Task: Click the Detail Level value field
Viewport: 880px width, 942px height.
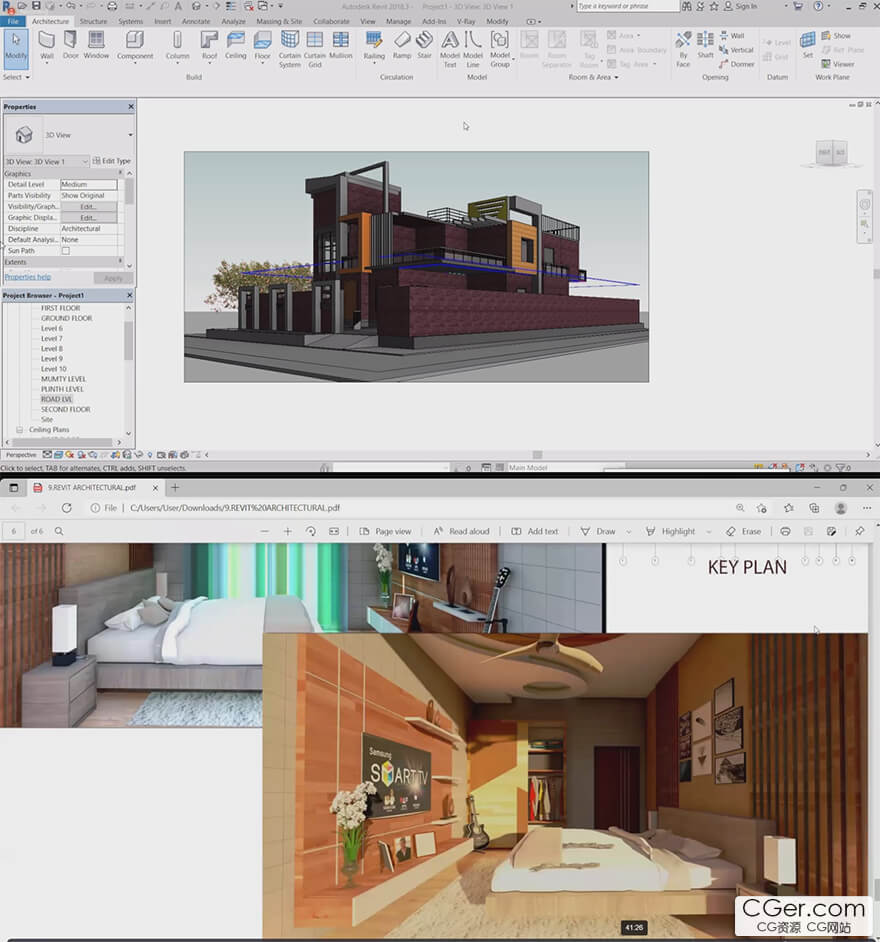Action: click(88, 184)
